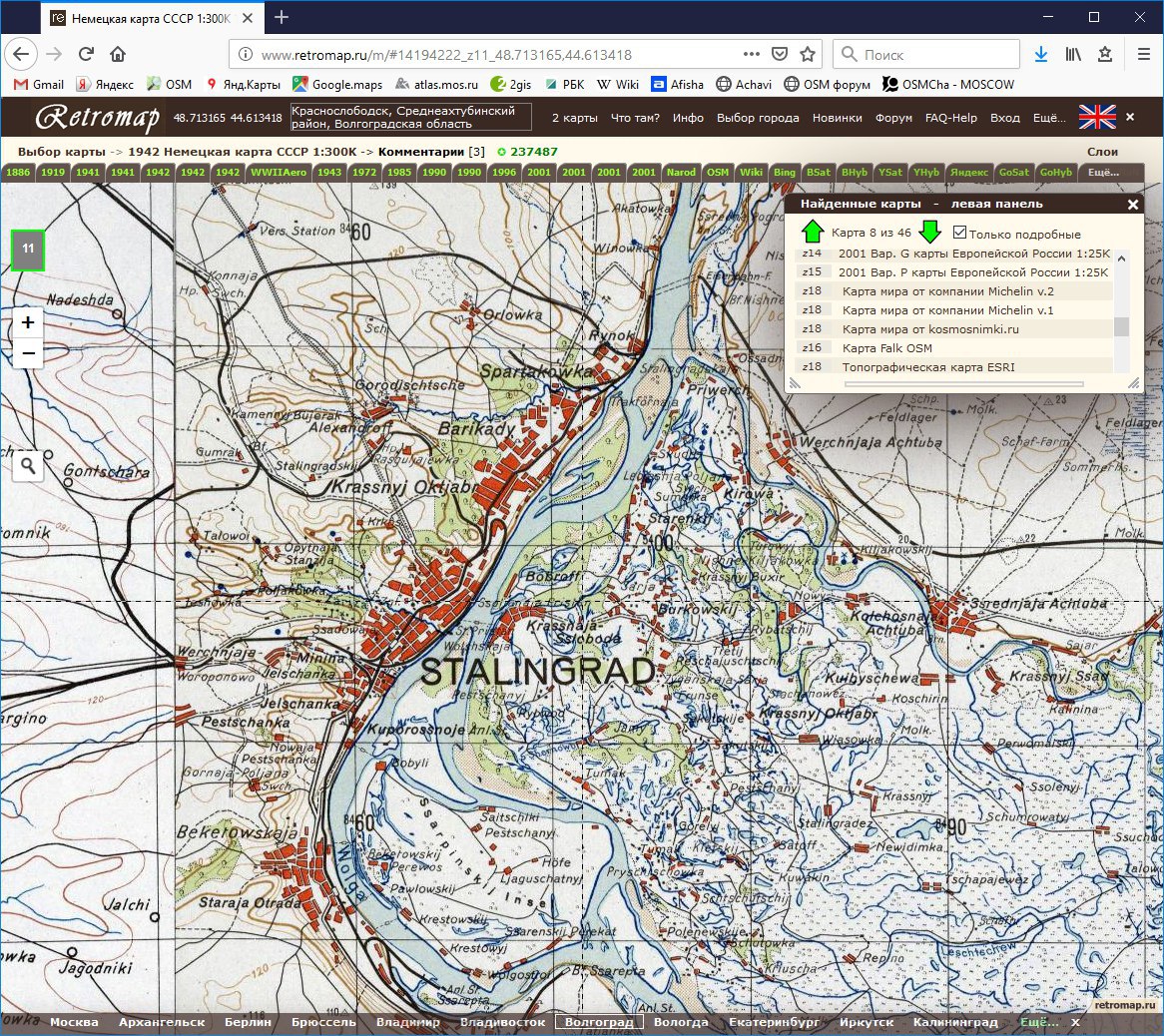The height and width of the screenshot is (1036, 1164).
Task: Zoom out the map with minus button
Action: 28,353
